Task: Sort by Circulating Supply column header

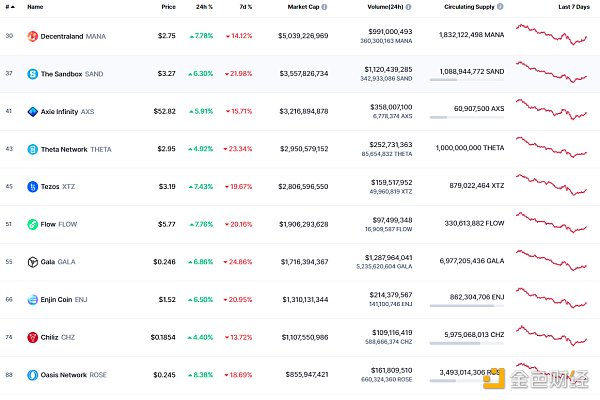Action: point(470,7)
